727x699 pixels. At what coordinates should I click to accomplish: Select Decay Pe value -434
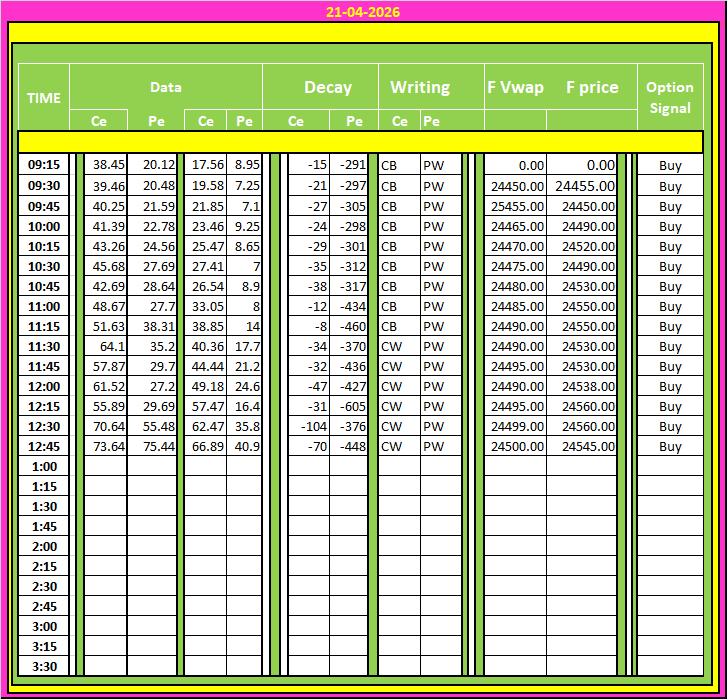tap(349, 306)
